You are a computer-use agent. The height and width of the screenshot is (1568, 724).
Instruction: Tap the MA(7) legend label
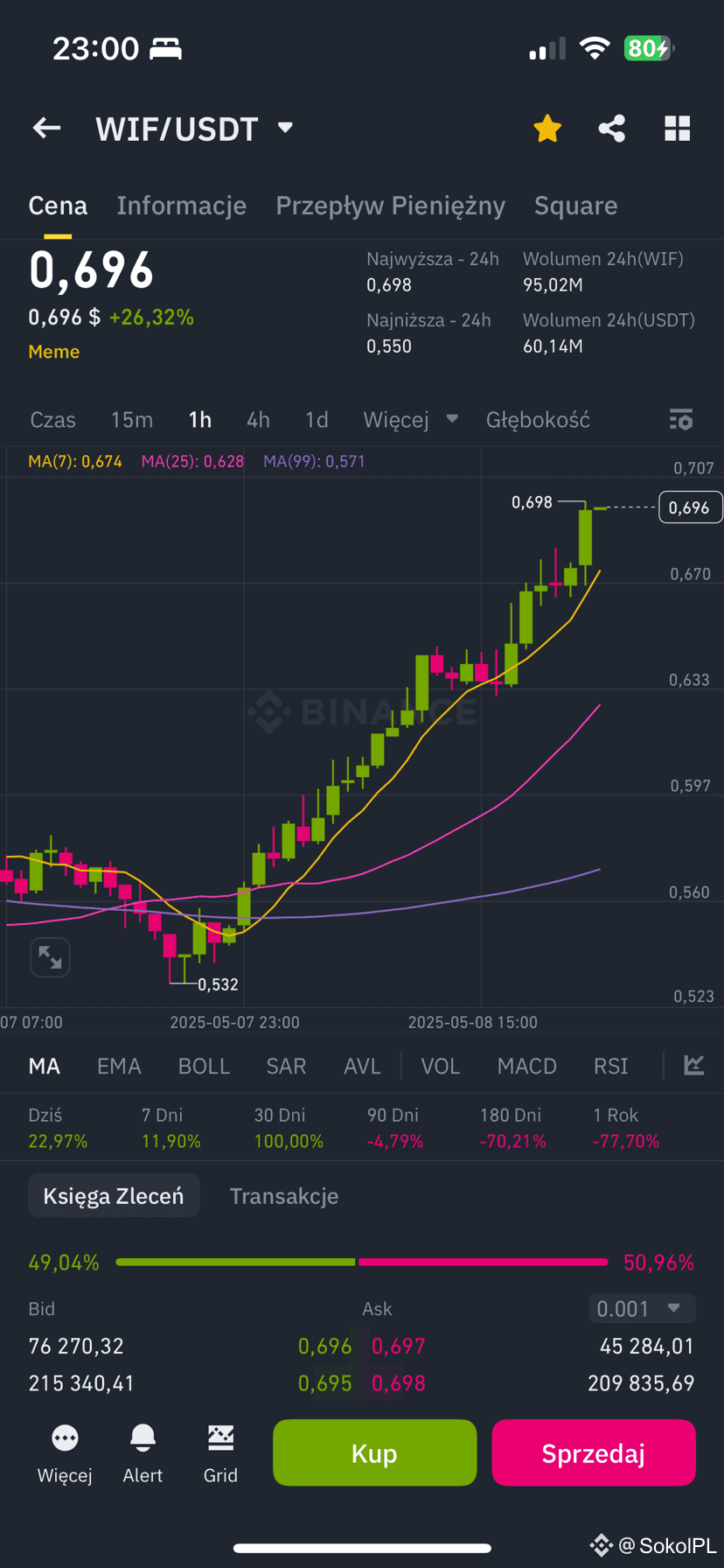click(x=75, y=461)
